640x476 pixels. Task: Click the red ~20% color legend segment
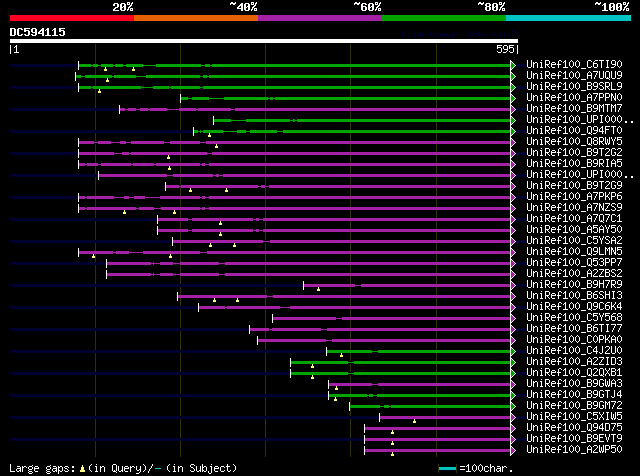[x=72, y=18]
